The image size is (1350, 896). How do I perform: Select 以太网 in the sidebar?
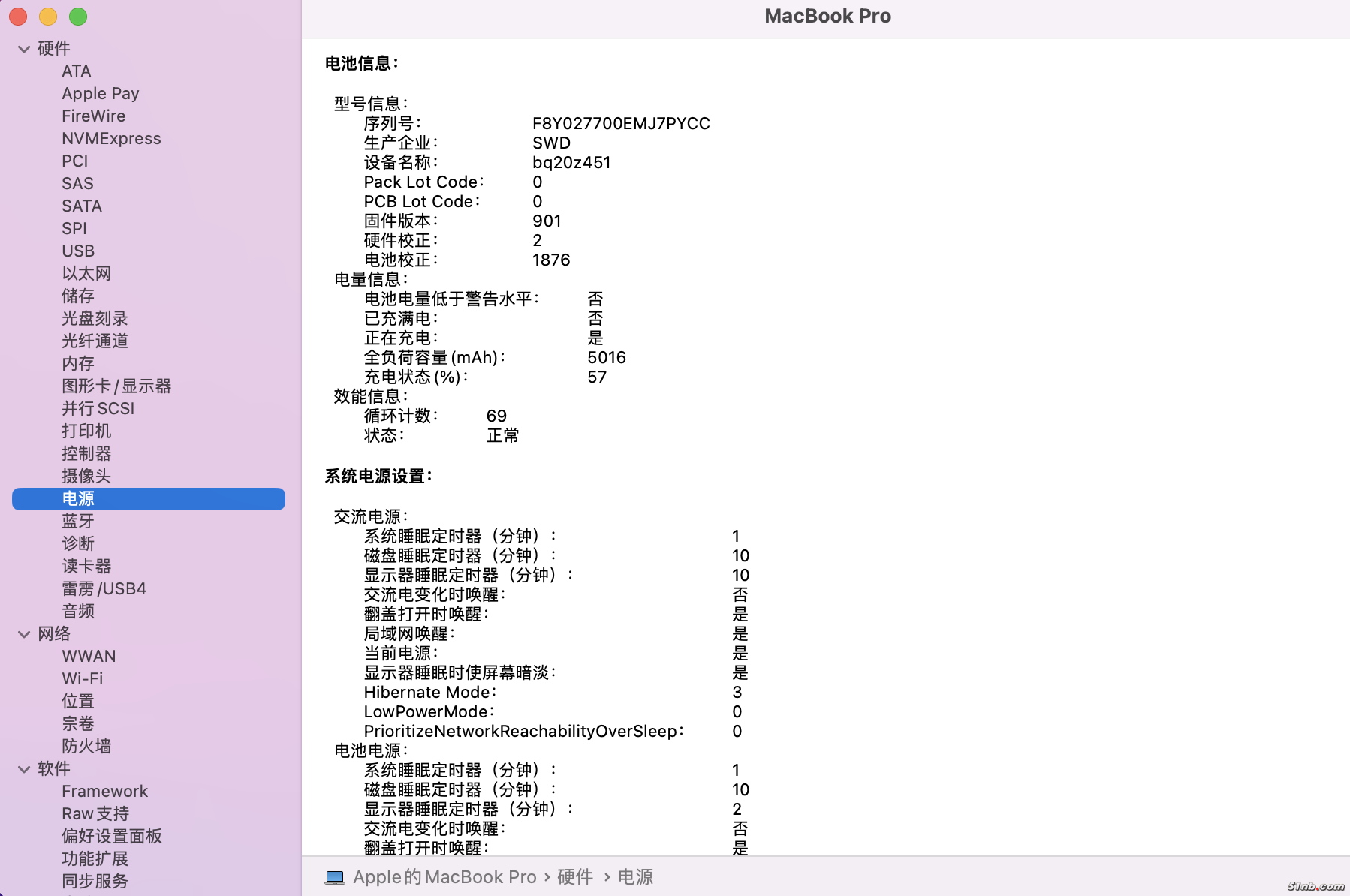86,274
